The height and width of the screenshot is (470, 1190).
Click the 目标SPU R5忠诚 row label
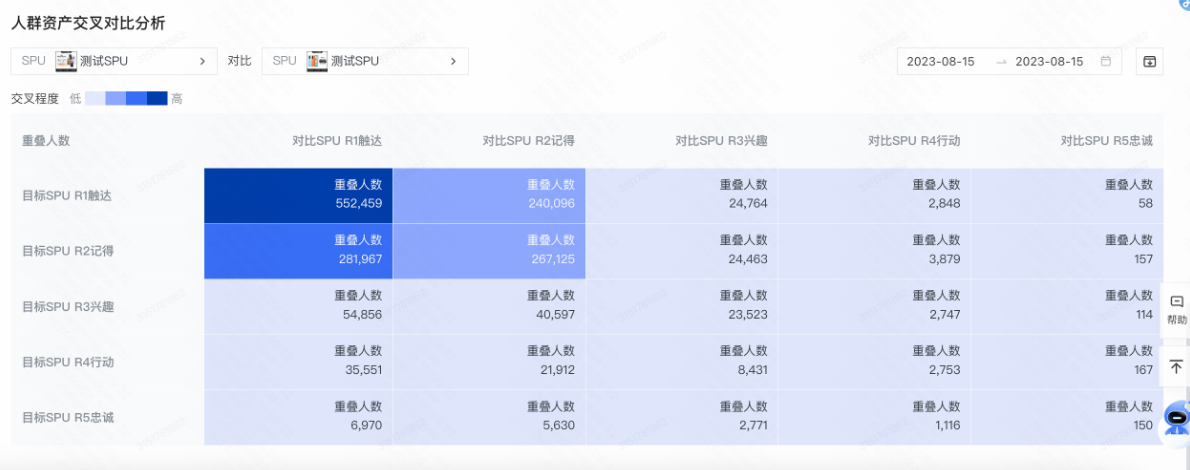point(68,417)
